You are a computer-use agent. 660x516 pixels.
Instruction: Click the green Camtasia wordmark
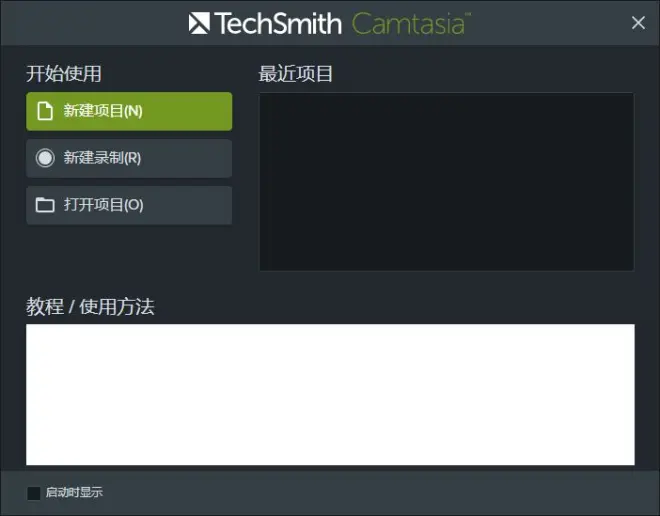411,24
